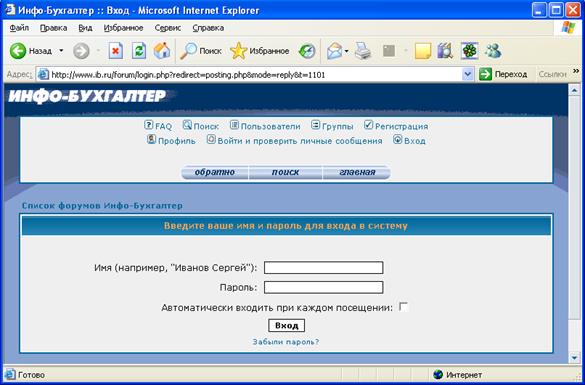Click the yellow note Discuss icon

pos(423,51)
